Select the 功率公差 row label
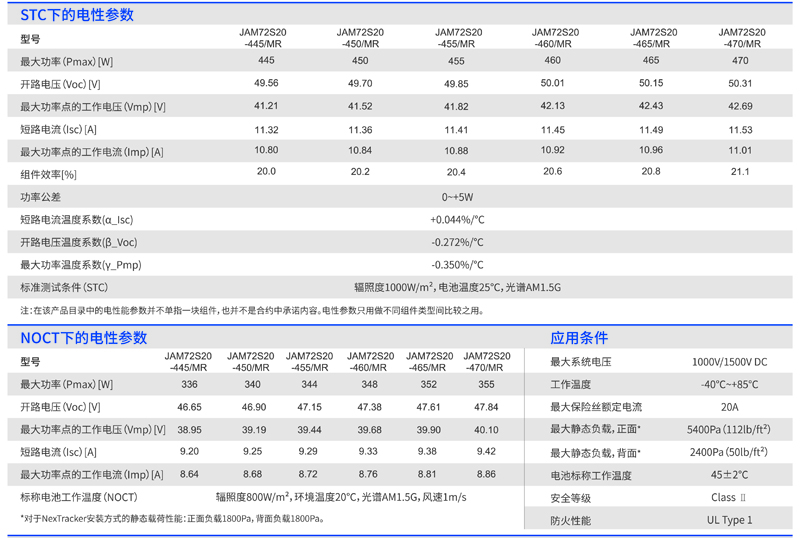The image size is (800, 538). click(40, 197)
